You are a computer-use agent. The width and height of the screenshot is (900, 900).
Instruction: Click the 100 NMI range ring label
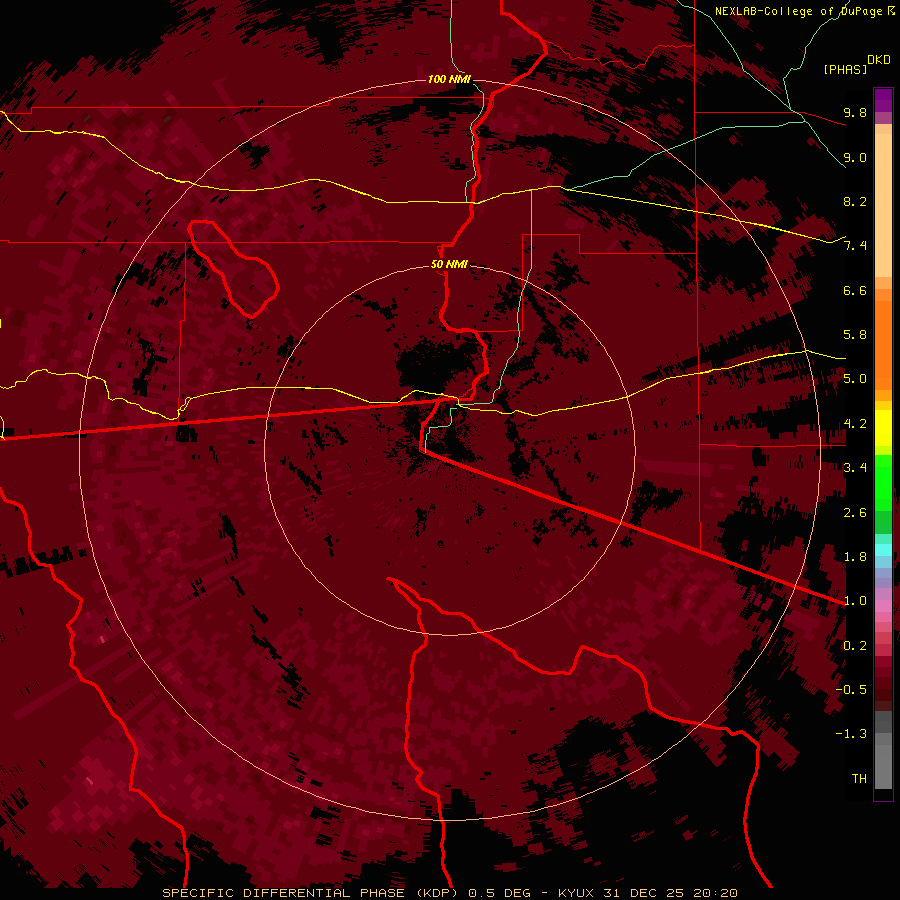449,79
